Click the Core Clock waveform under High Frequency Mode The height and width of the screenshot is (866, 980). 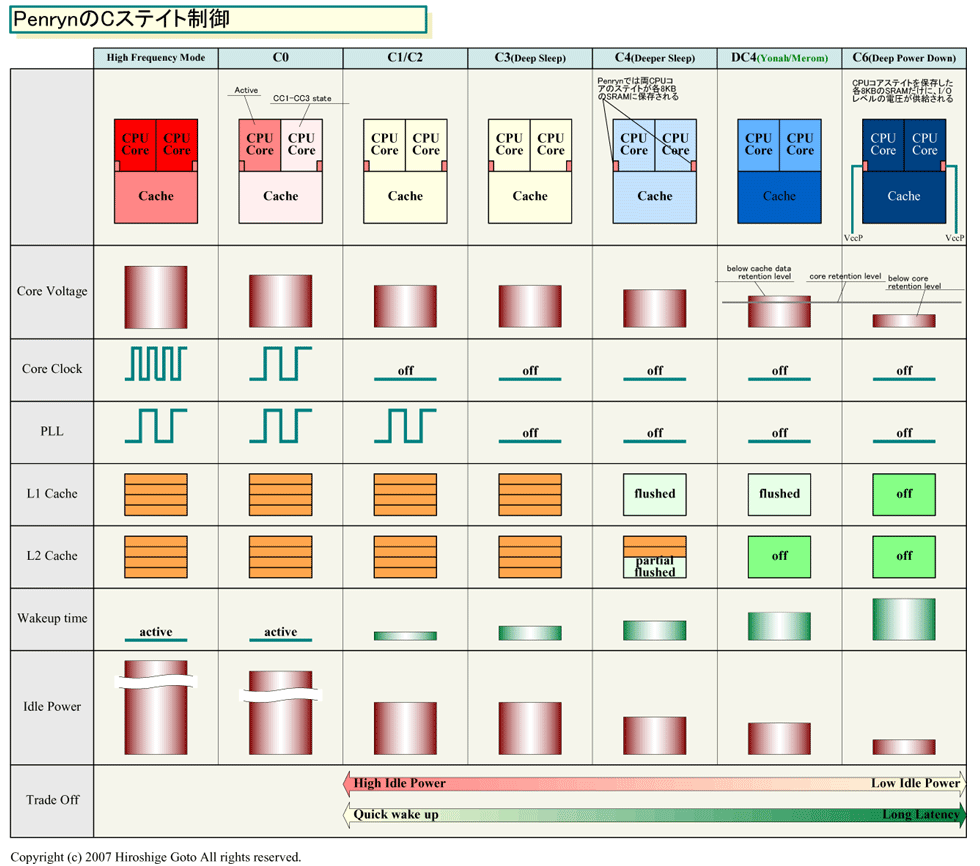[x=156, y=364]
